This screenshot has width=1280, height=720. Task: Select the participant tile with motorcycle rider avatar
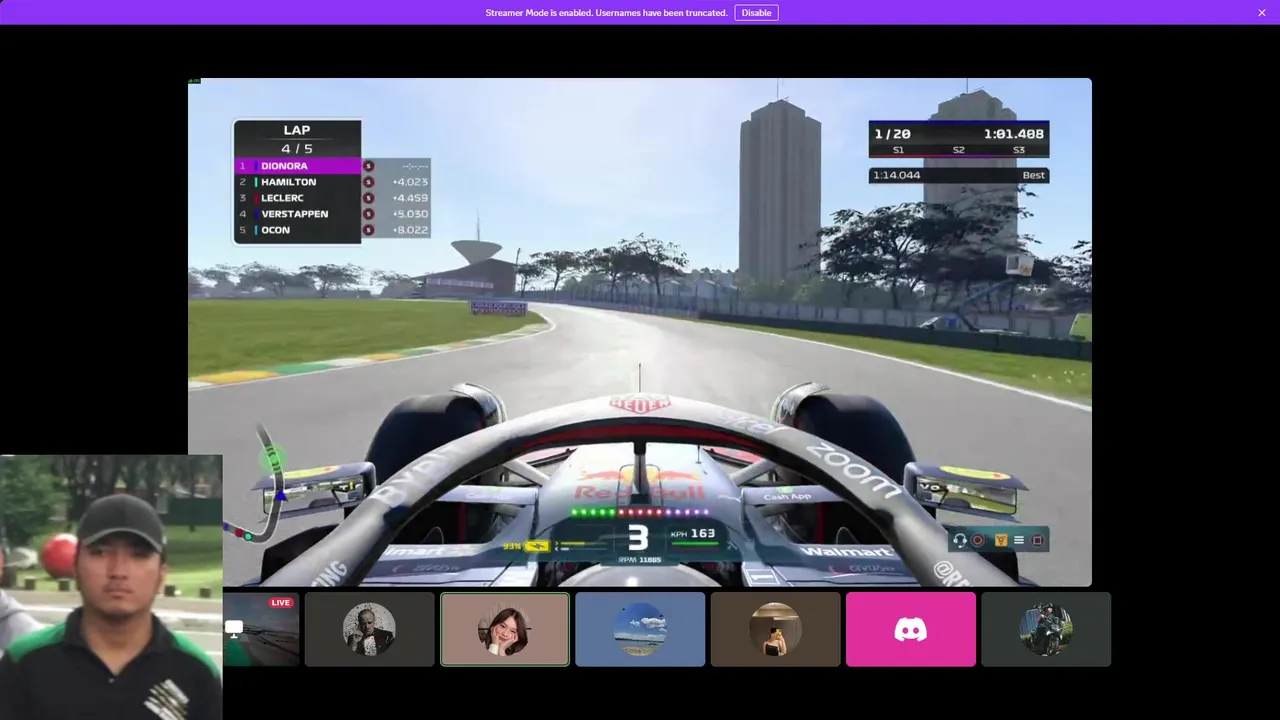pyautogui.click(x=1046, y=629)
